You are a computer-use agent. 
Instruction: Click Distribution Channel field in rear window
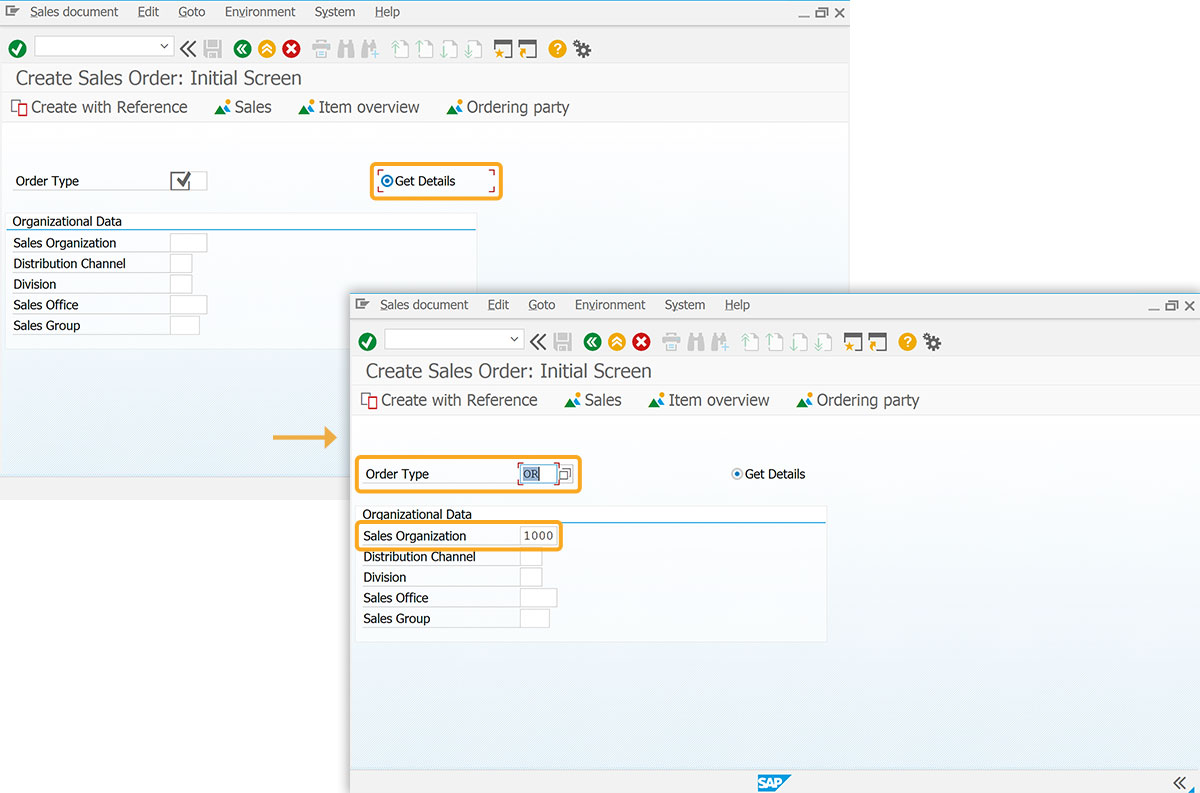pyautogui.click(x=181, y=263)
